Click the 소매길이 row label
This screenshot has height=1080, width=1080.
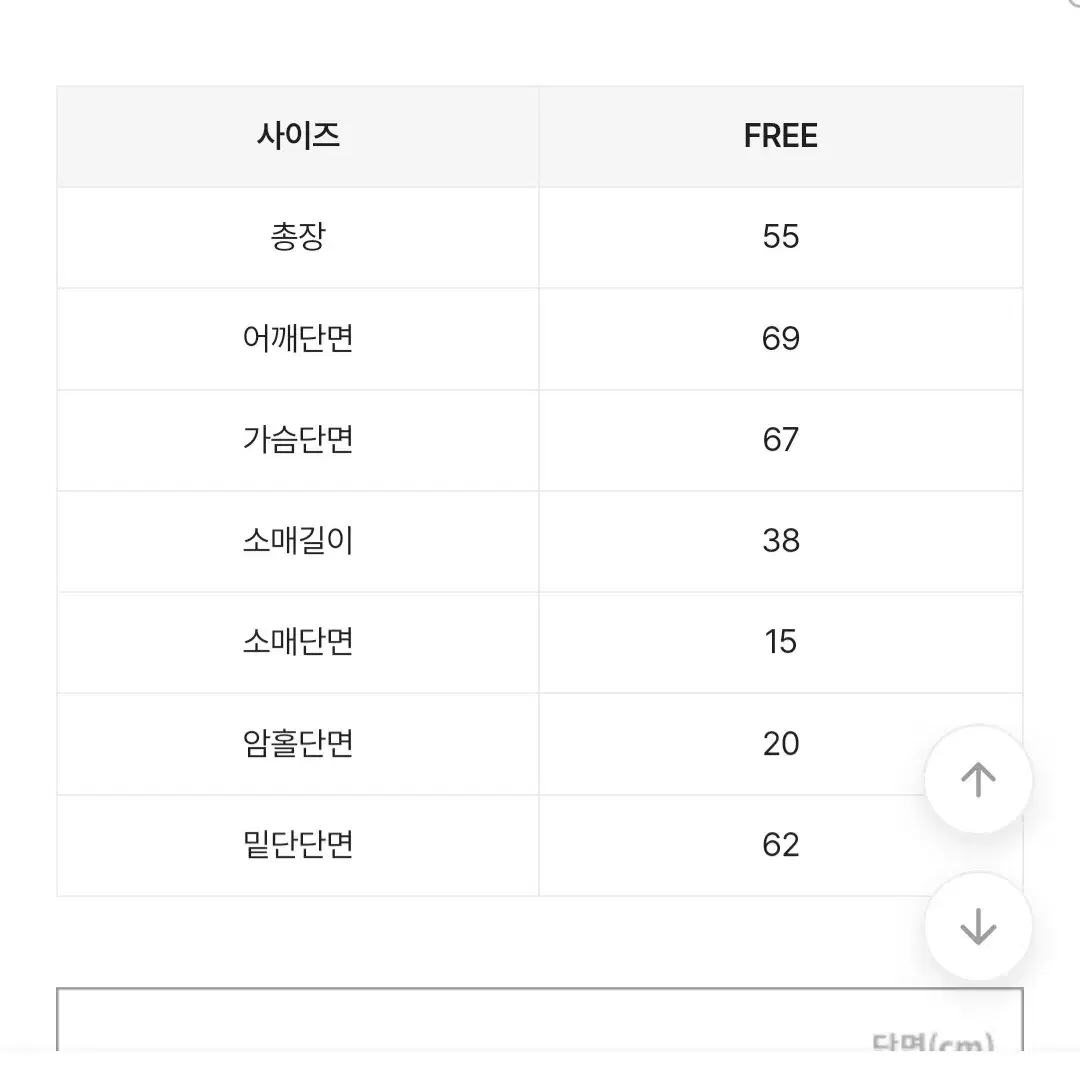pyautogui.click(x=298, y=541)
